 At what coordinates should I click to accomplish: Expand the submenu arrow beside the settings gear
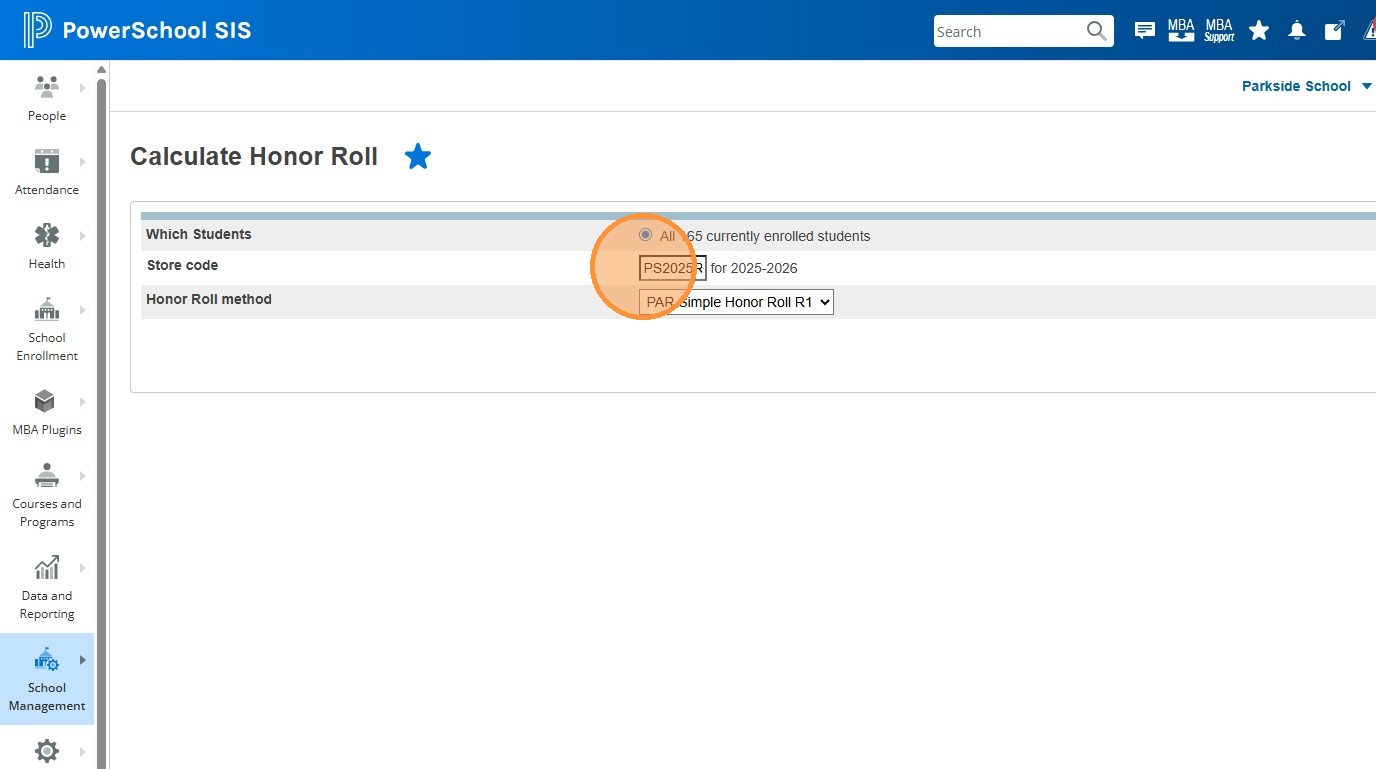tap(82, 751)
